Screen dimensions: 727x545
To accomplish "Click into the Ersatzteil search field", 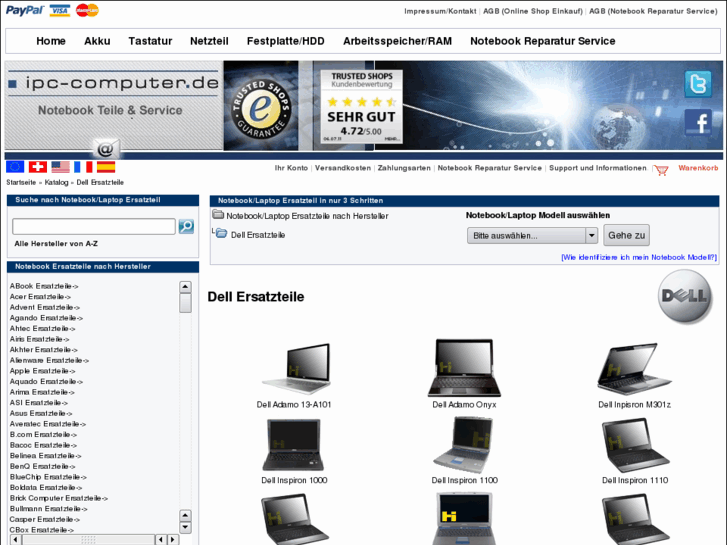I will pos(94,226).
